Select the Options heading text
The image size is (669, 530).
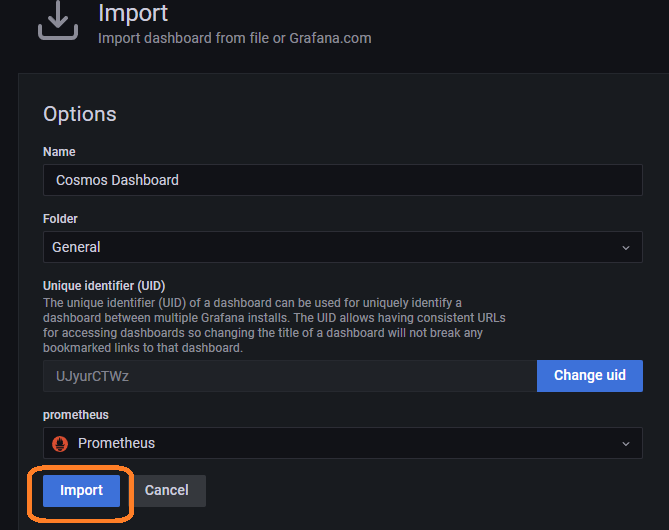point(80,114)
